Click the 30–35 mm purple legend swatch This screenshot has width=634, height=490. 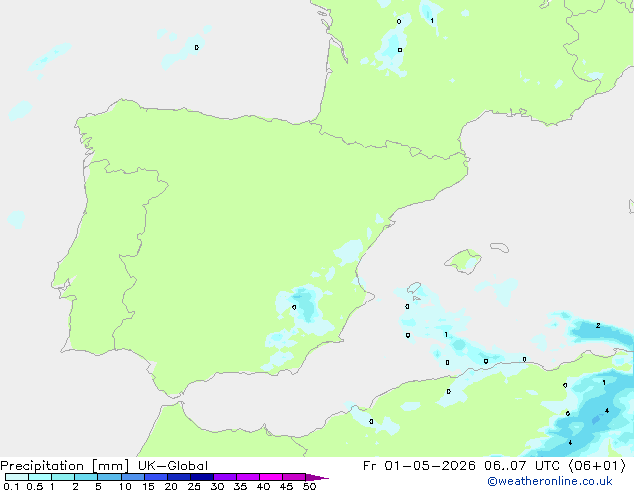pyautogui.click(x=225, y=477)
